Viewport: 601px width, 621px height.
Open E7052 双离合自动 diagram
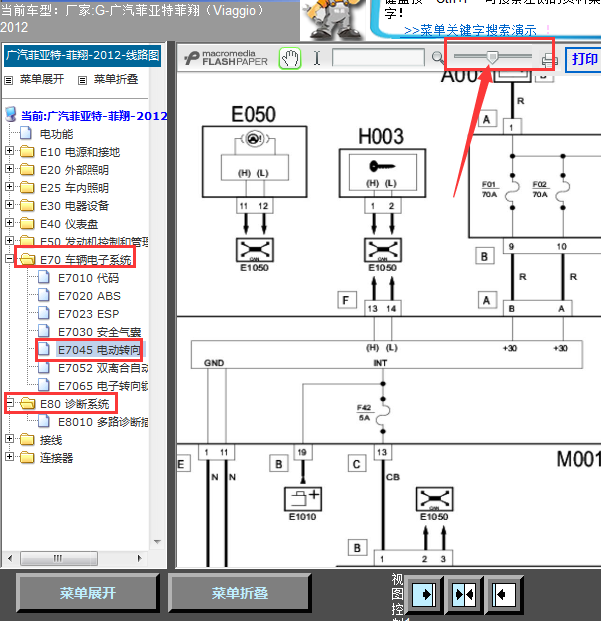click(x=103, y=368)
